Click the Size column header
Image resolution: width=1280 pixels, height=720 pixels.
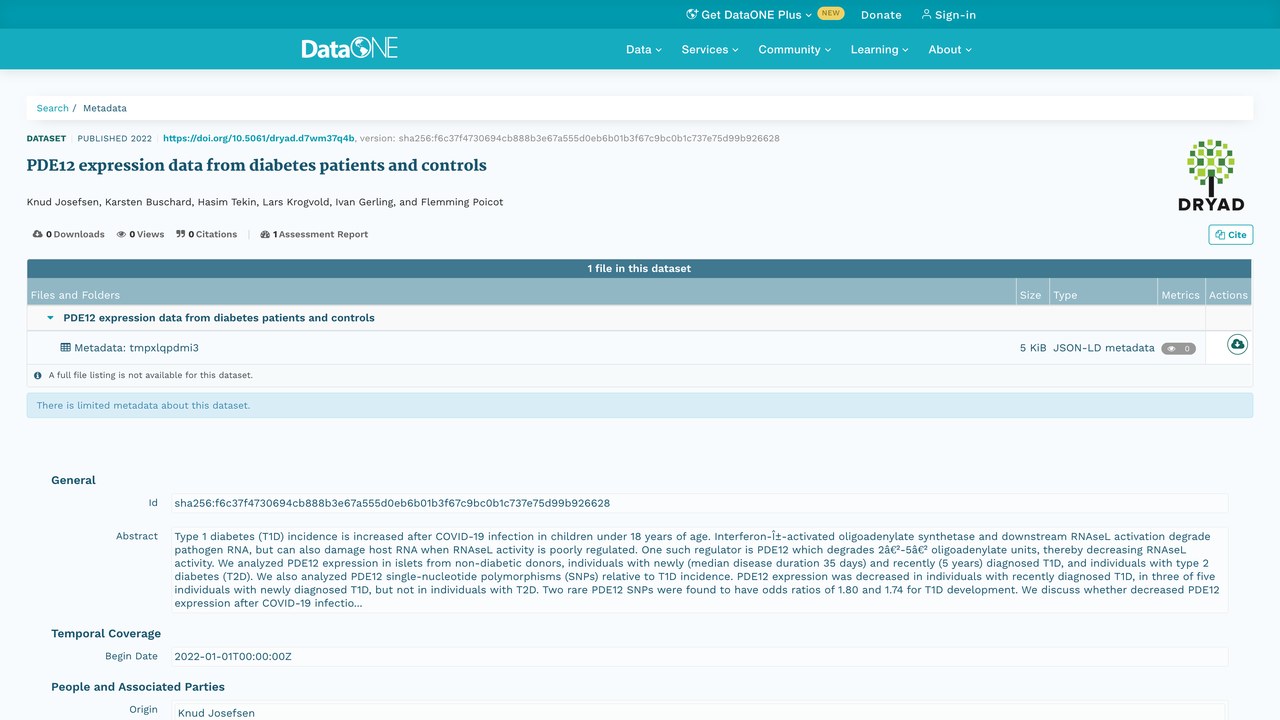tap(1031, 295)
